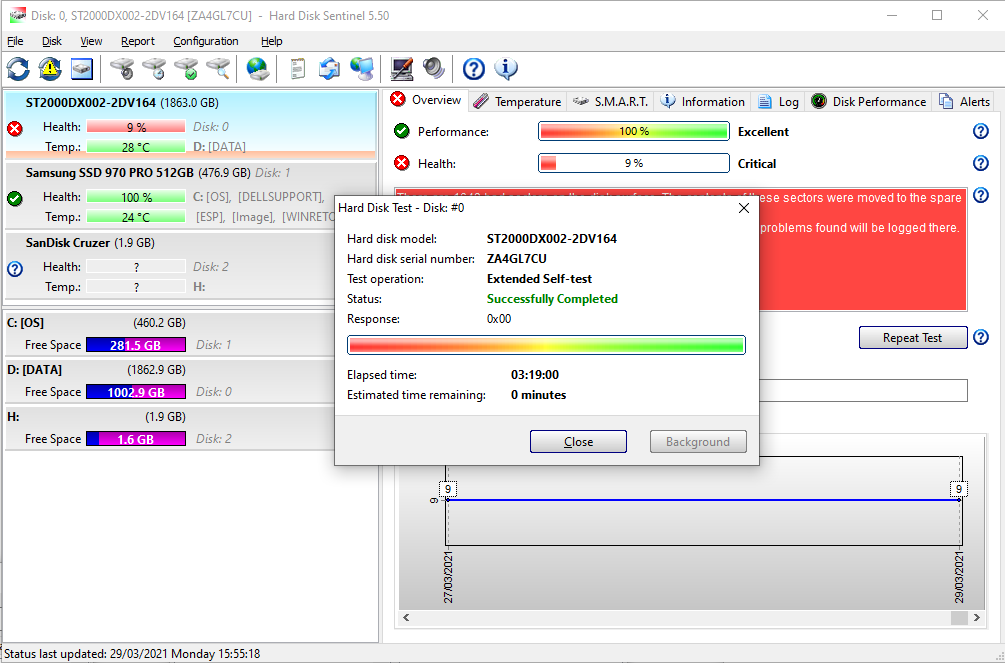This screenshot has width=1005, height=663.
Task: Click the disk with magnifier toolbar icon
Action: [218, 69]
